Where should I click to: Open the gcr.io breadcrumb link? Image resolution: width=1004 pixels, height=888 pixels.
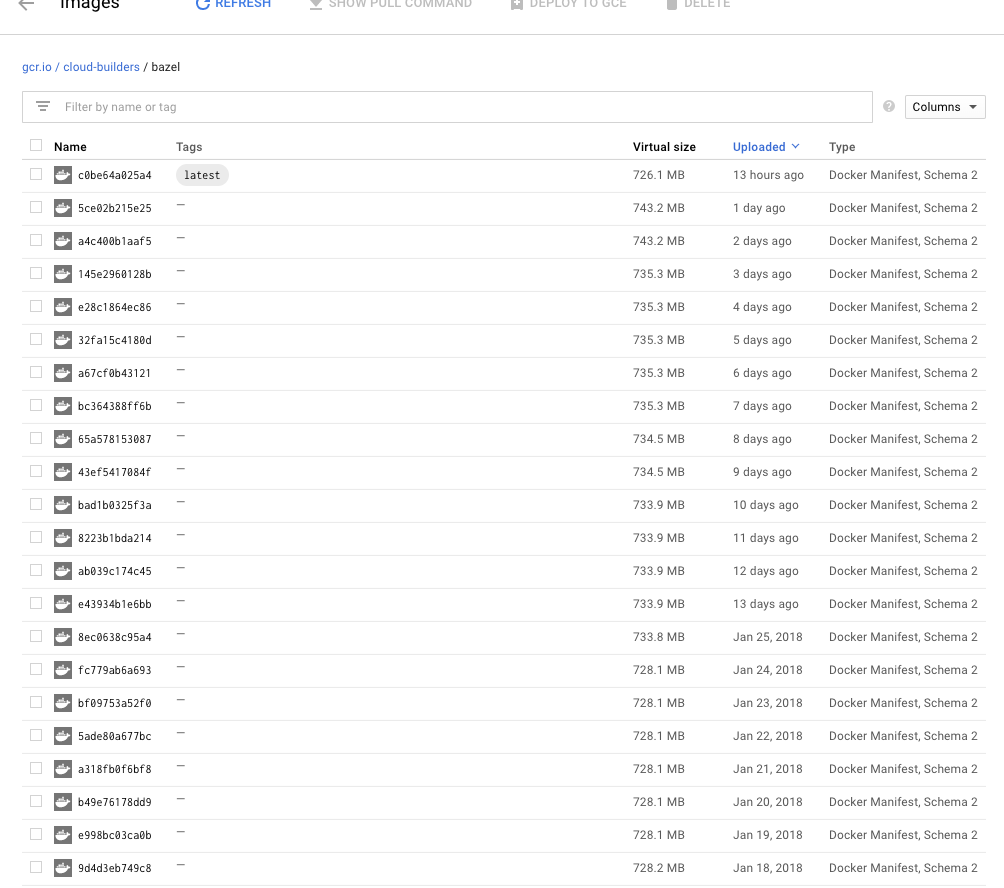coord(36,67)
